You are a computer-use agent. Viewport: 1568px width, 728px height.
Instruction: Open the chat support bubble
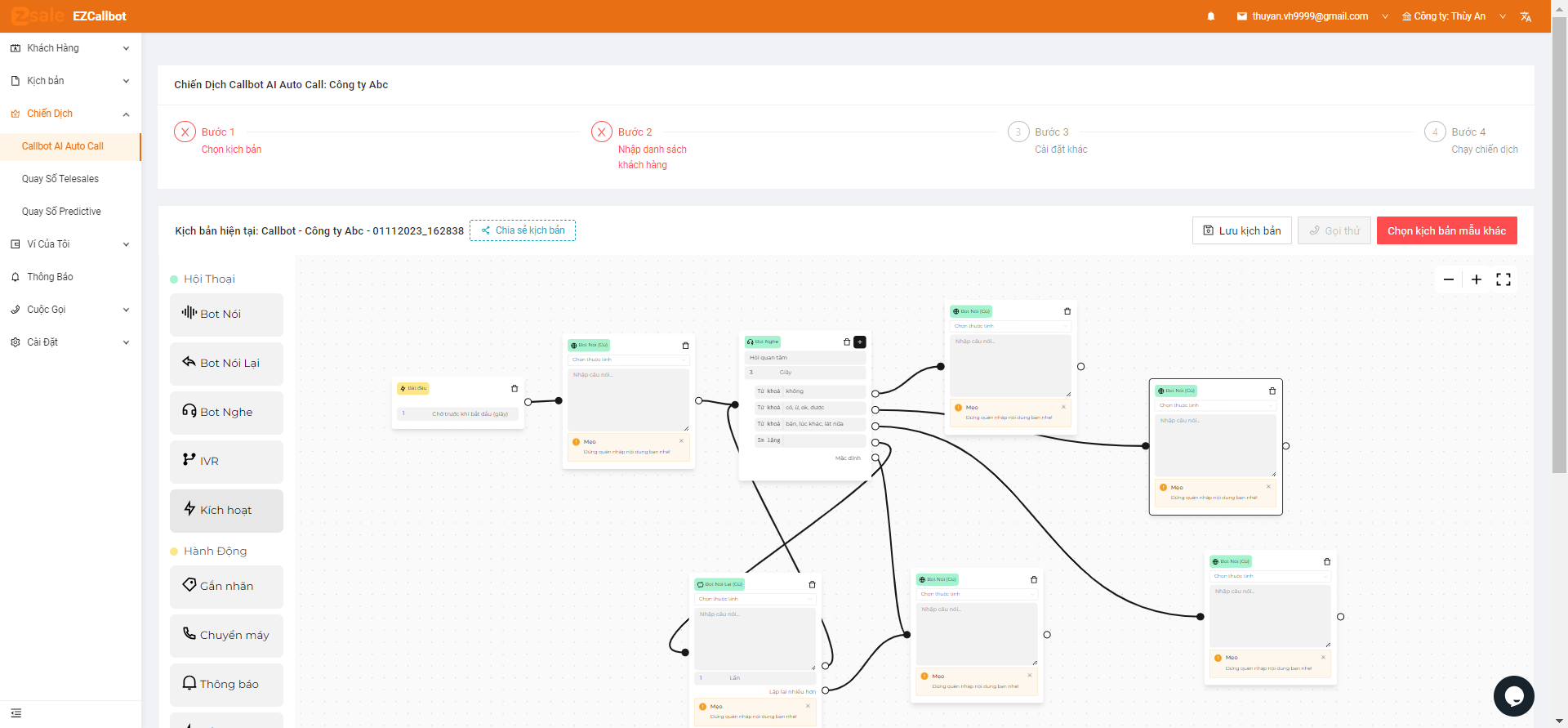point(1513,696)
